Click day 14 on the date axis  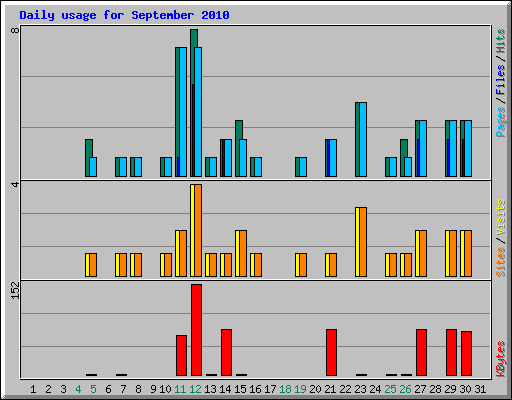pos(225,389)
